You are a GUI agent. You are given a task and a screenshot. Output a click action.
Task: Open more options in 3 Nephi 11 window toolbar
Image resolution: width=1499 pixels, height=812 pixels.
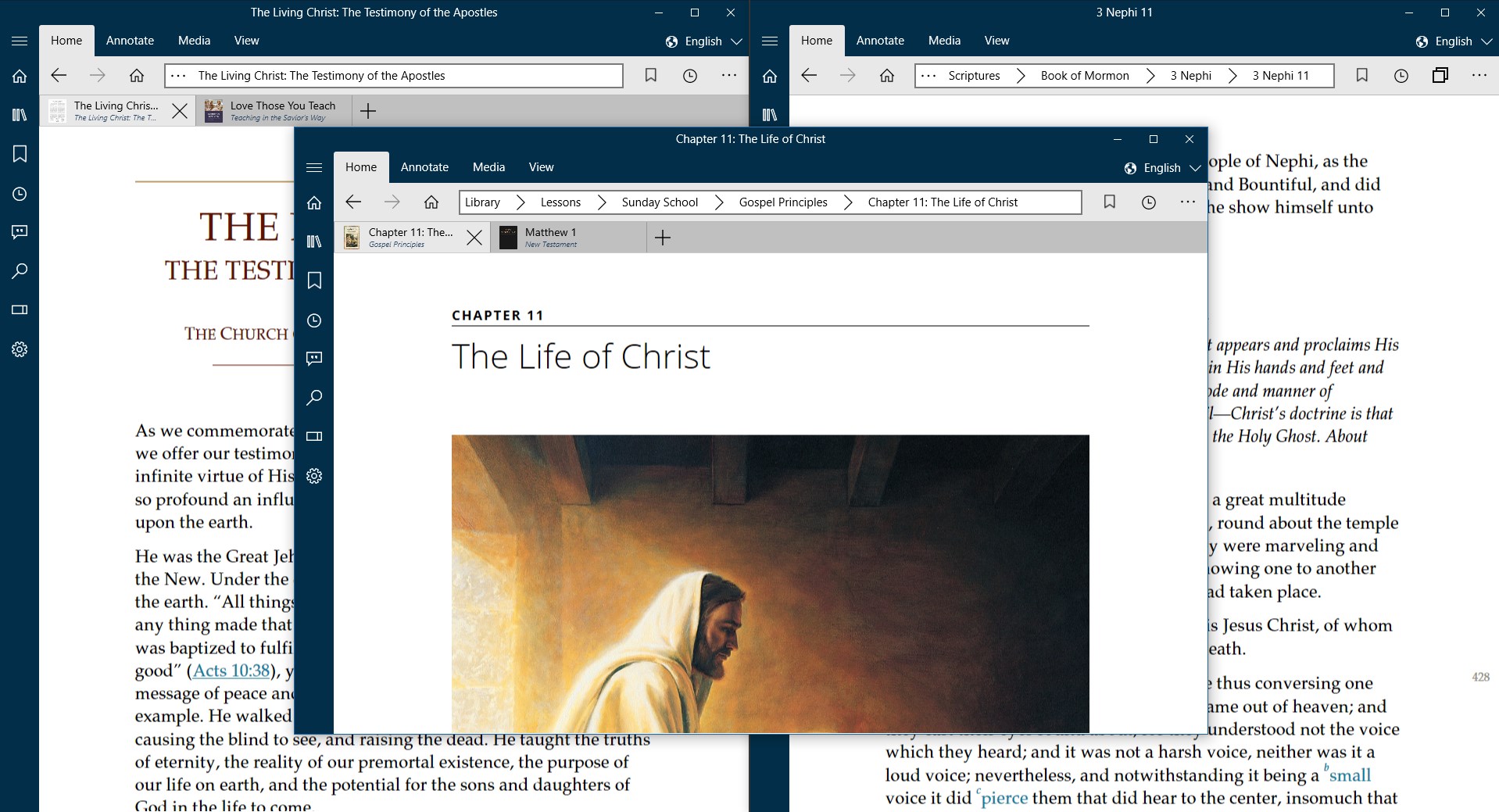[1479, 75]
